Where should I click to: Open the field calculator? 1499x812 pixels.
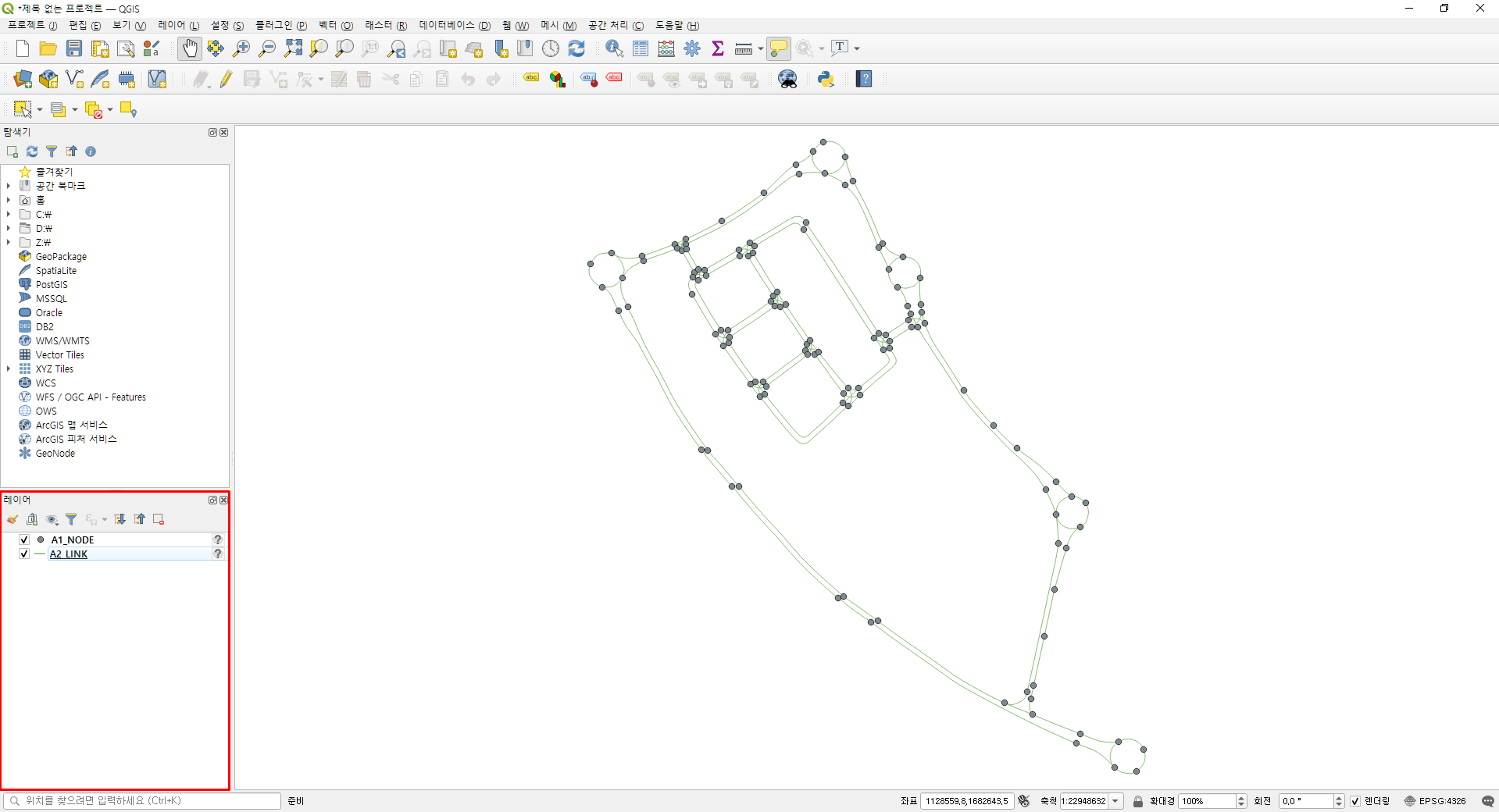point(666,48)
